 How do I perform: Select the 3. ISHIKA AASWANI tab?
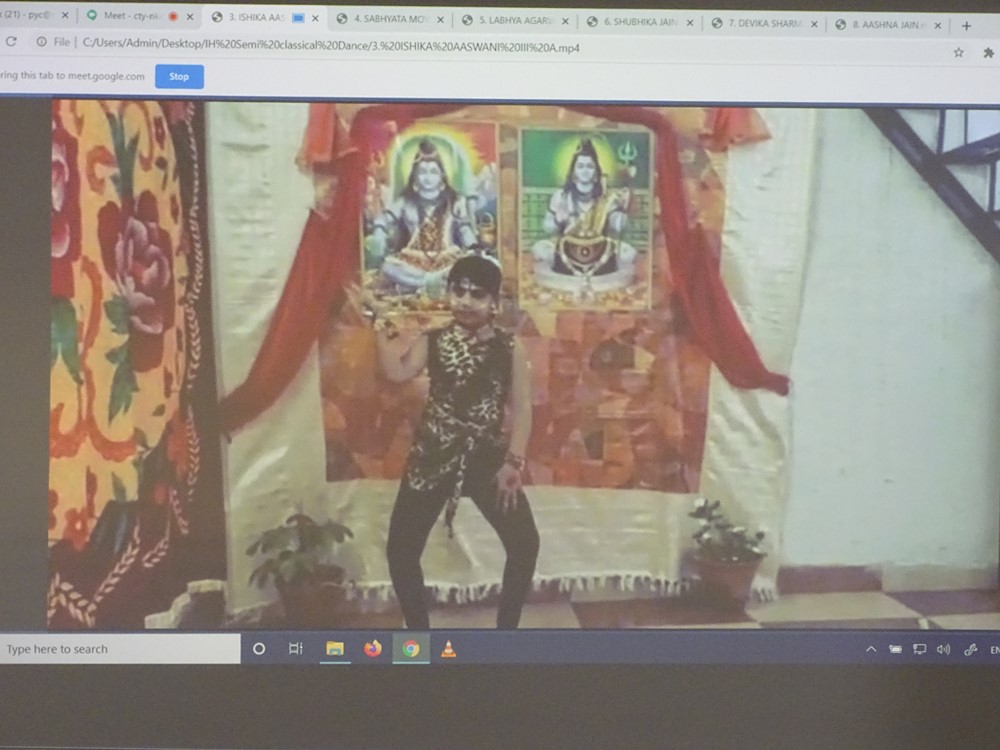pyautogui.click(x=263, y=17)
